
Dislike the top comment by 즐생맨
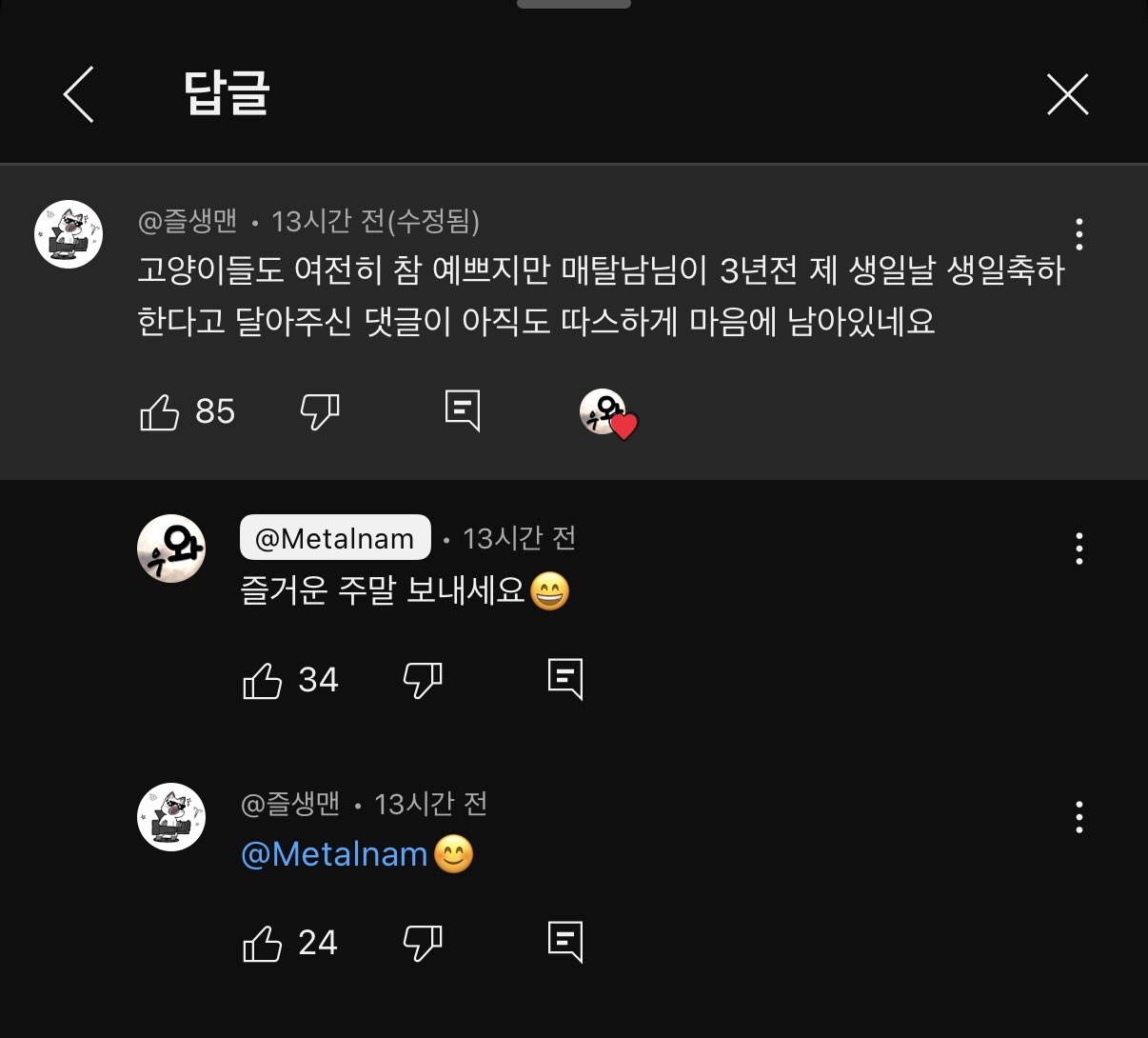tap(320, 411)
